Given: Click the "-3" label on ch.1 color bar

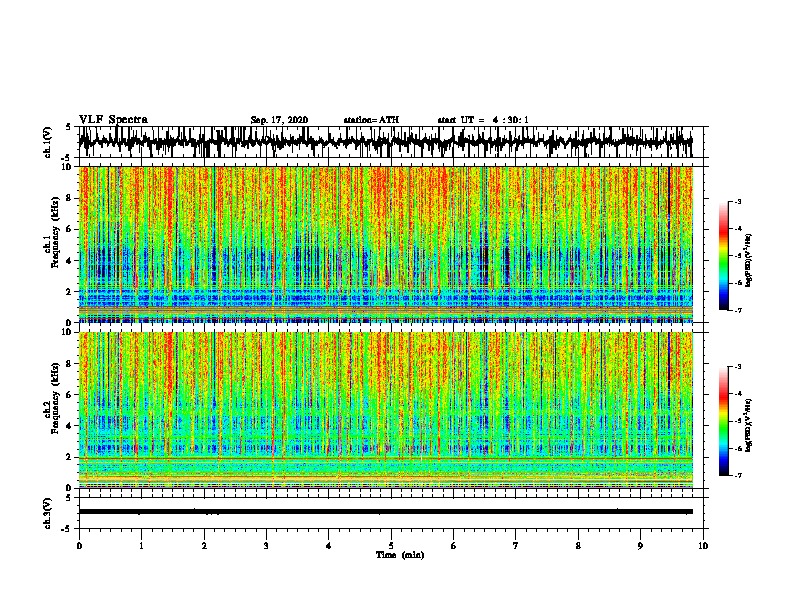Looking at the screenshot, I should pos(738,202).
